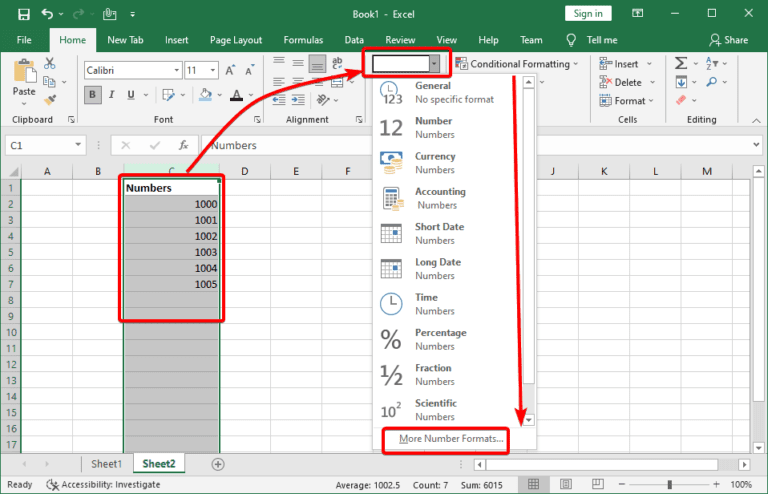Open the Insert cells dropdown
This screenshot has height=494, width=768.
pos(649,64)
